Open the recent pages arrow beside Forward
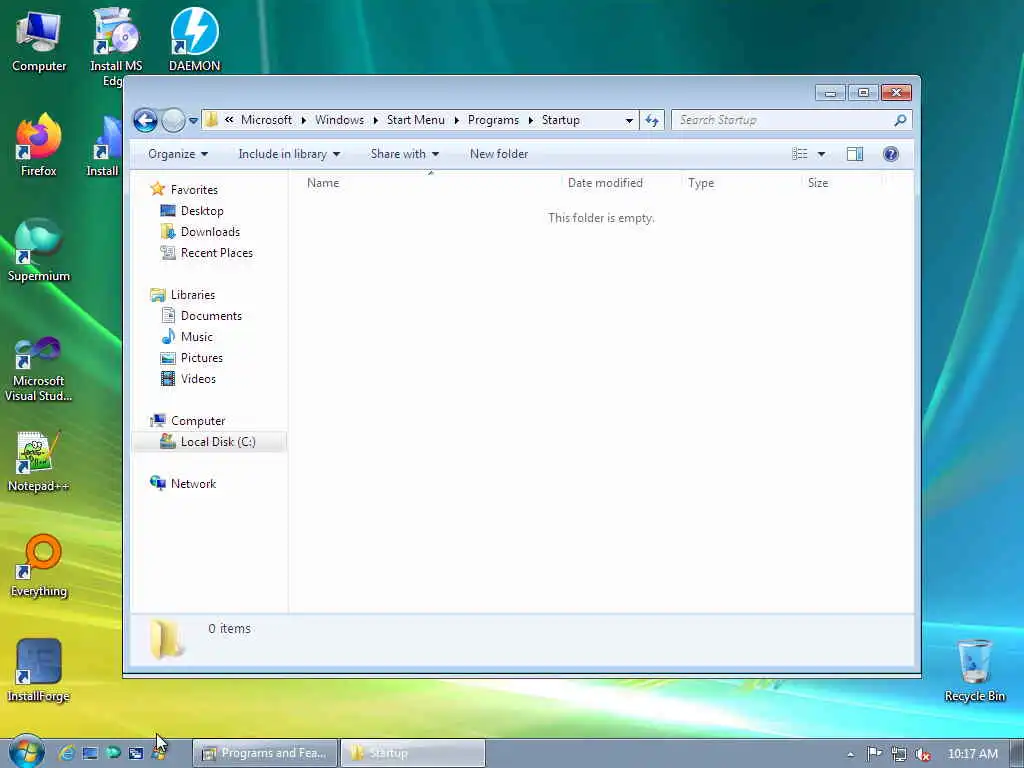Screen dimensions: 1024x768 [x=193, y=121]
